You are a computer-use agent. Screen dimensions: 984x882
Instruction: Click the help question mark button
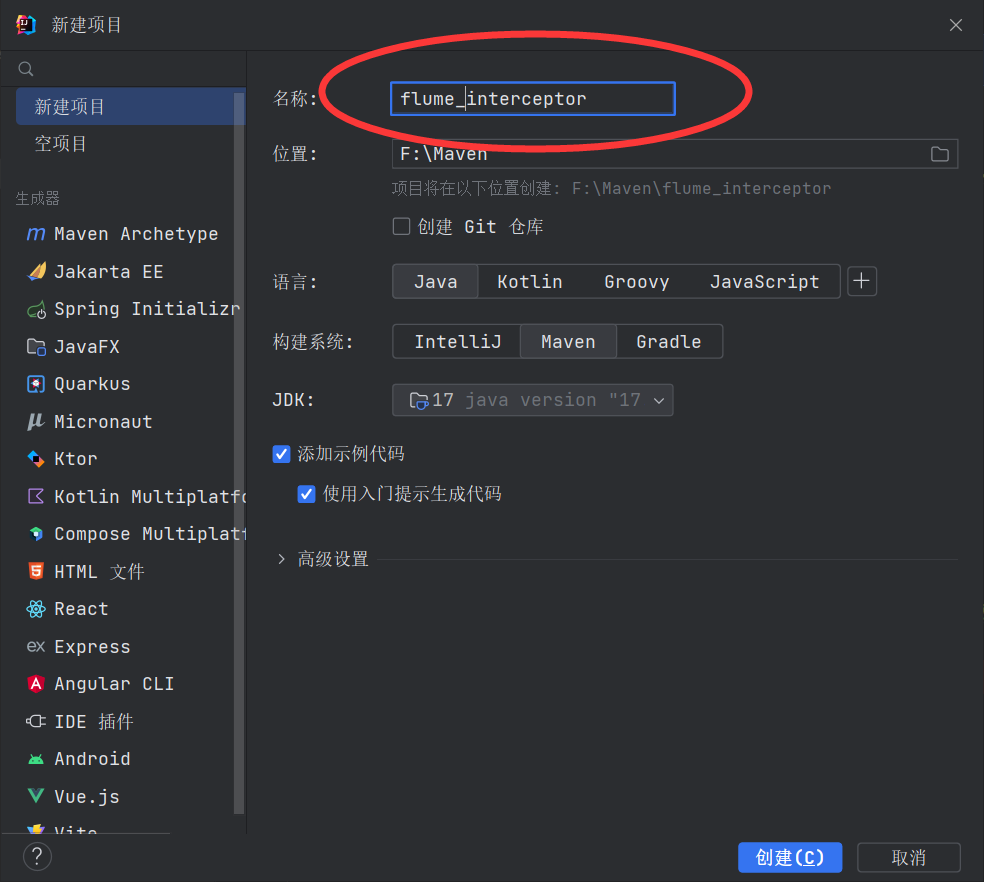(37, 856)
